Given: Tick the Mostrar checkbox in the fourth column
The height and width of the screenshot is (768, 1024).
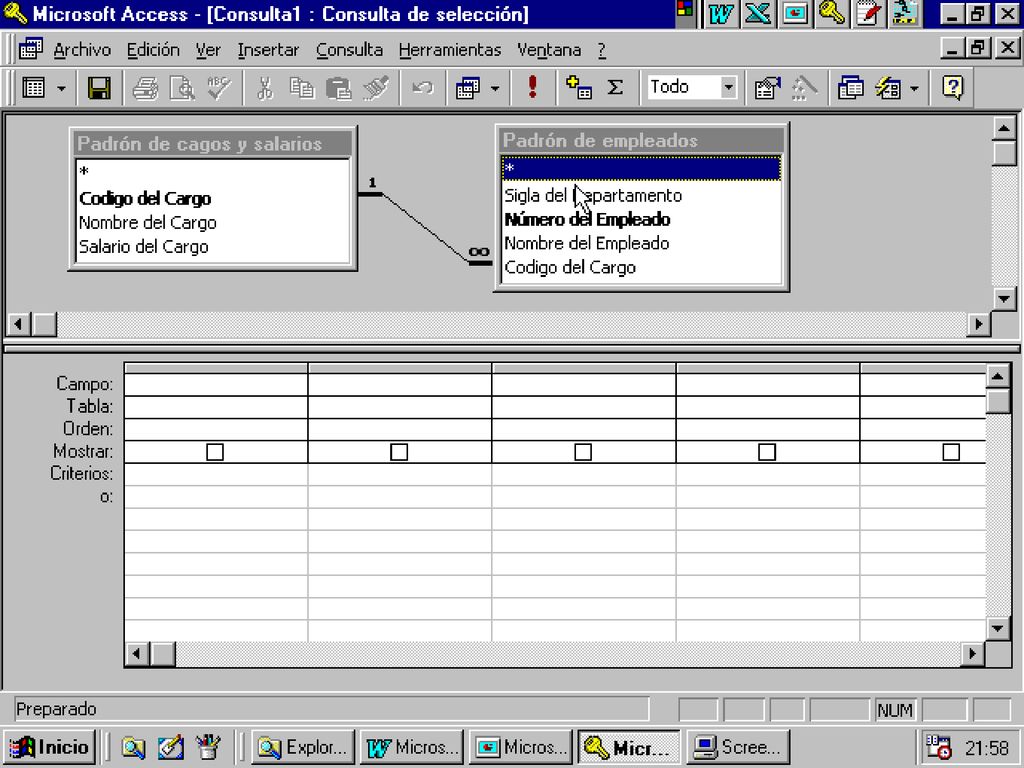Looking at the screenshot, I should pos(767,452).
